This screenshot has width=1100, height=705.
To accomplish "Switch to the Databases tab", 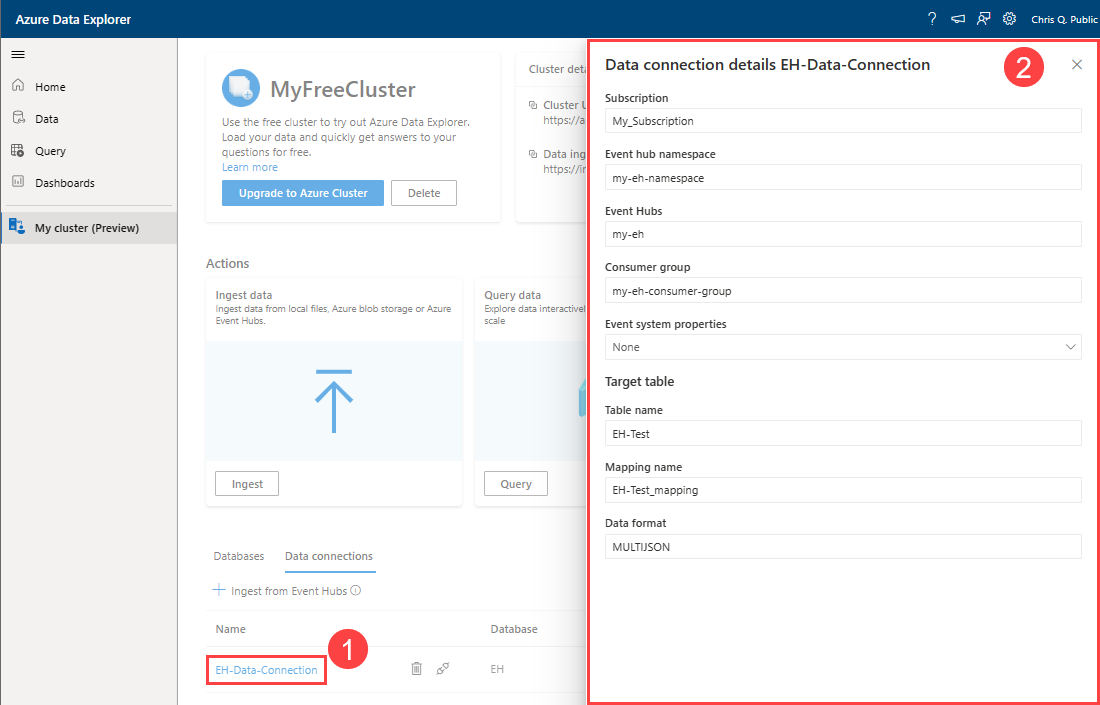I will click(239, 556).
